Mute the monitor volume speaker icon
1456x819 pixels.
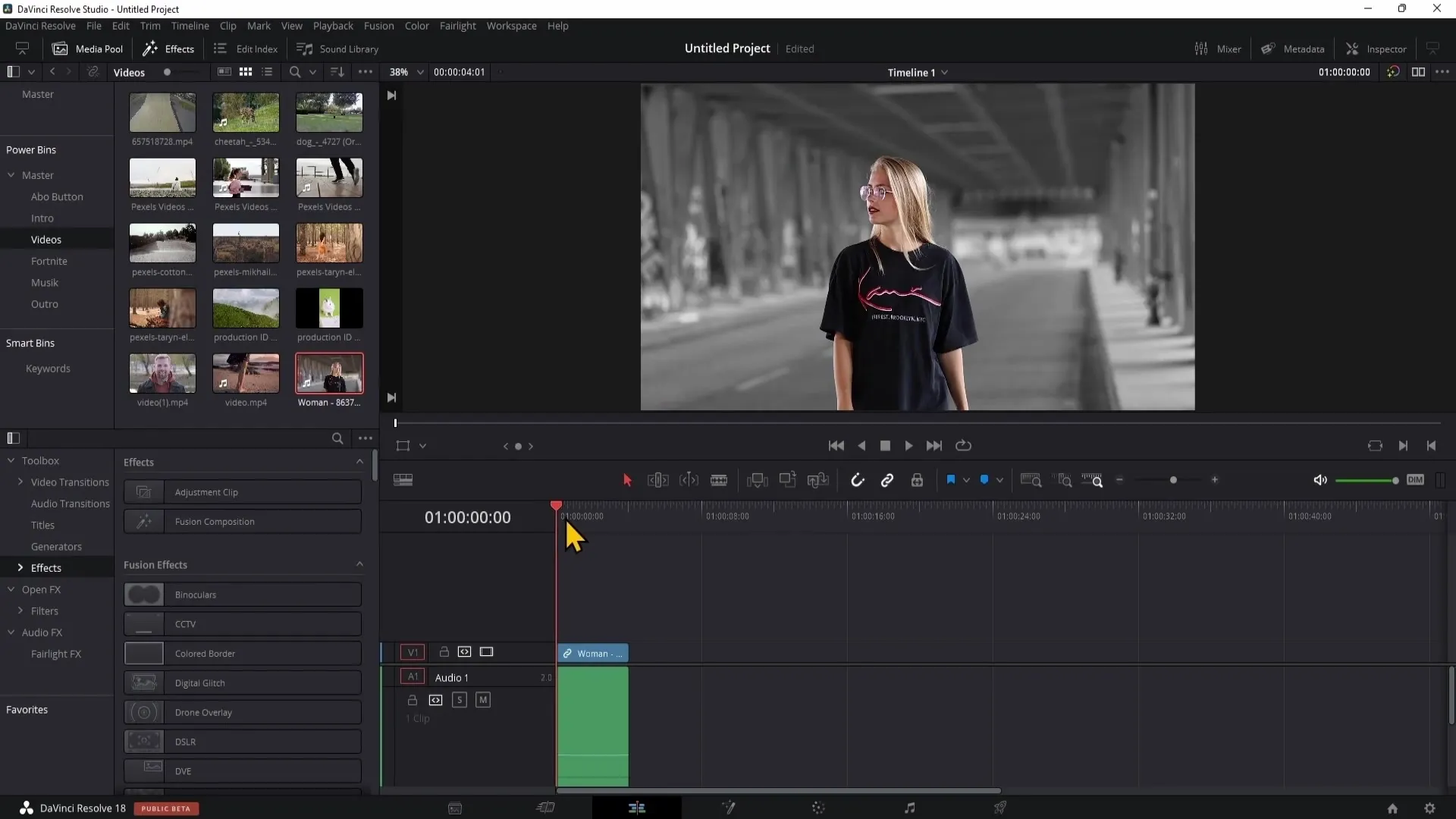tap(1319, 480)
